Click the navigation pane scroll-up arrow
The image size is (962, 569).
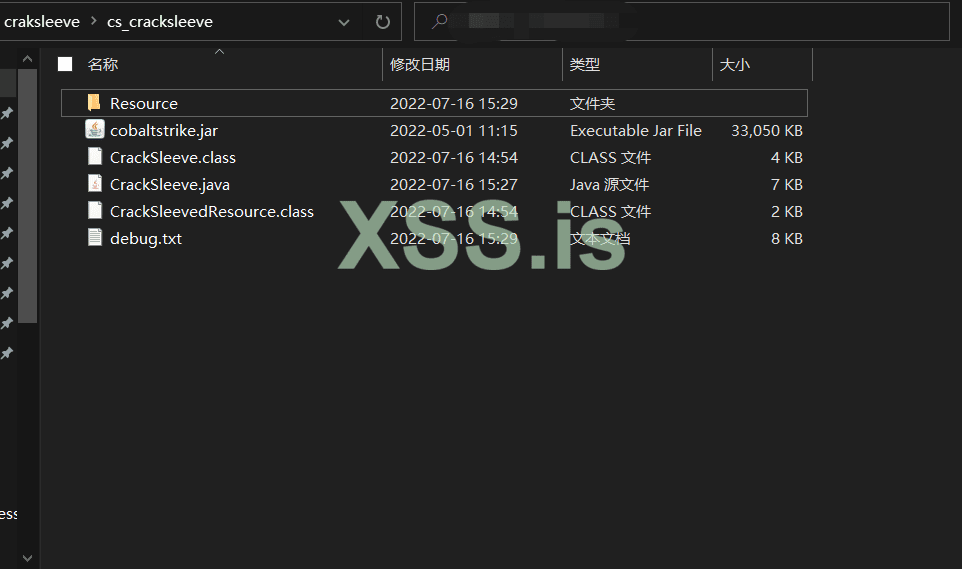27,59
